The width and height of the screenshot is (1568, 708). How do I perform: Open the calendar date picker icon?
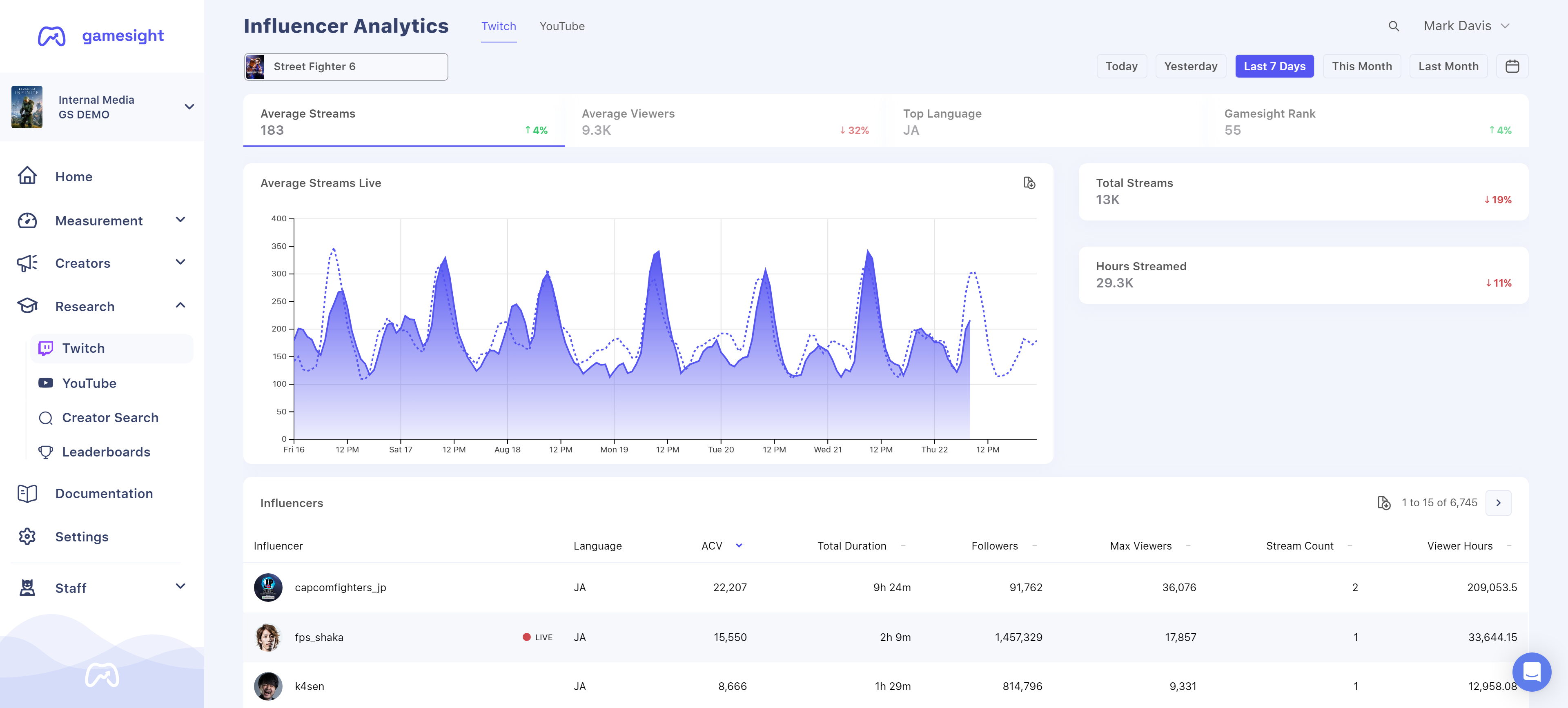pos(1512,67)
